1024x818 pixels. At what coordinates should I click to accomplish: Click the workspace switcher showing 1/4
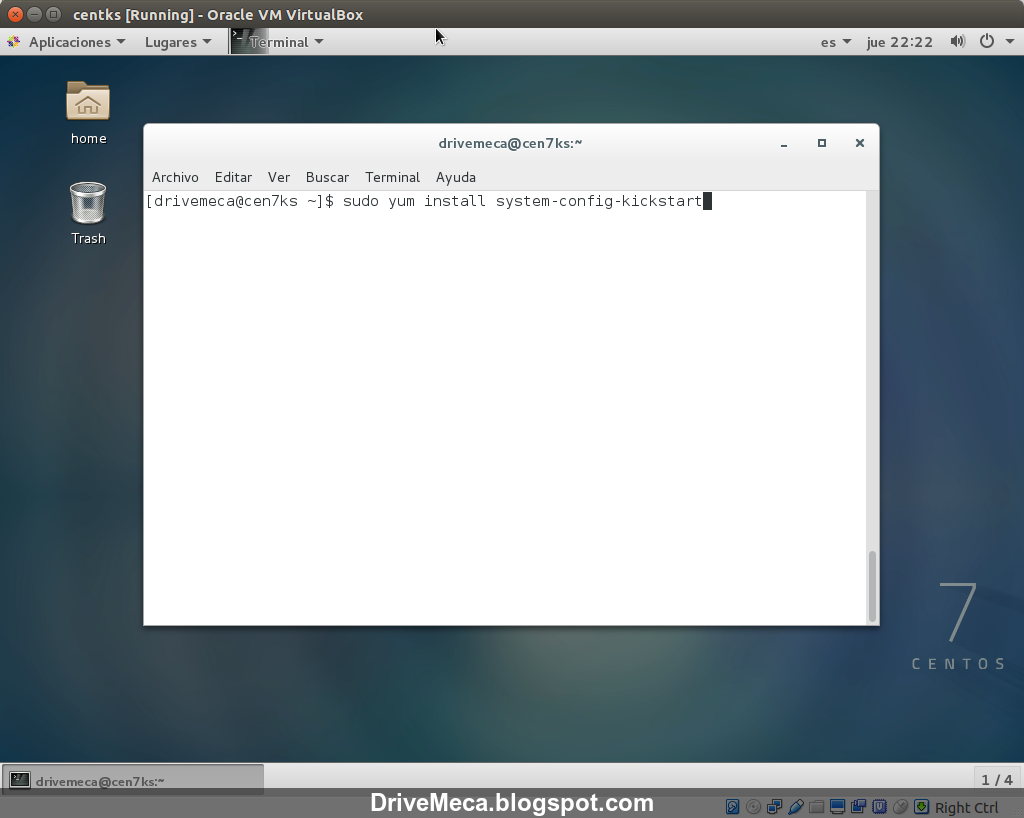click(996, 780)
